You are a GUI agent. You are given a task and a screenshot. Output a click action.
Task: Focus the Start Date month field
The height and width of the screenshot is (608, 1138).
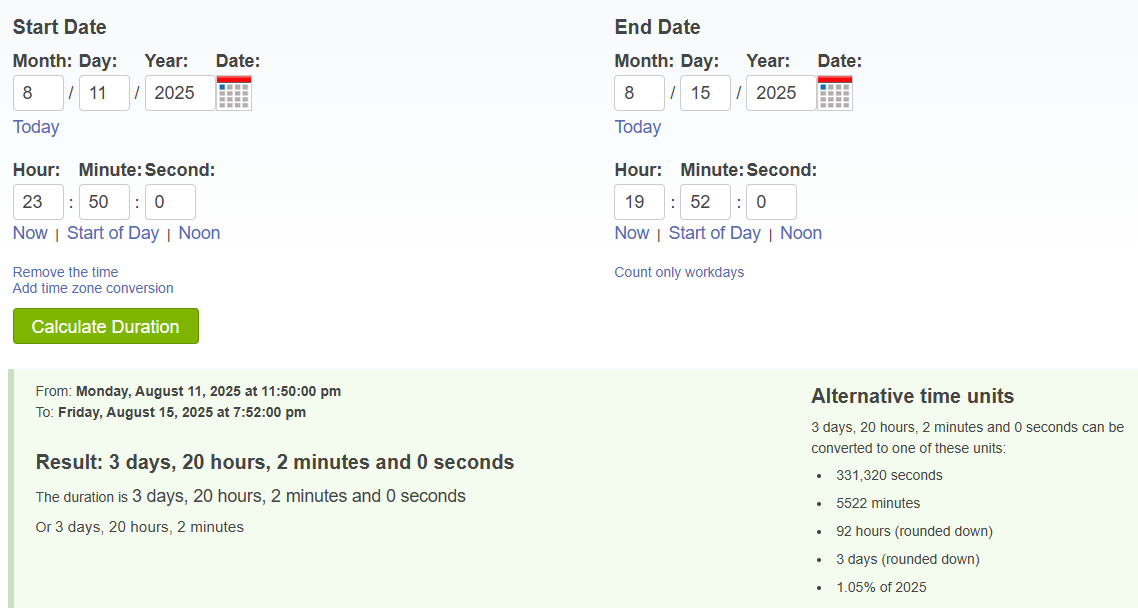(x=38, y=93)
